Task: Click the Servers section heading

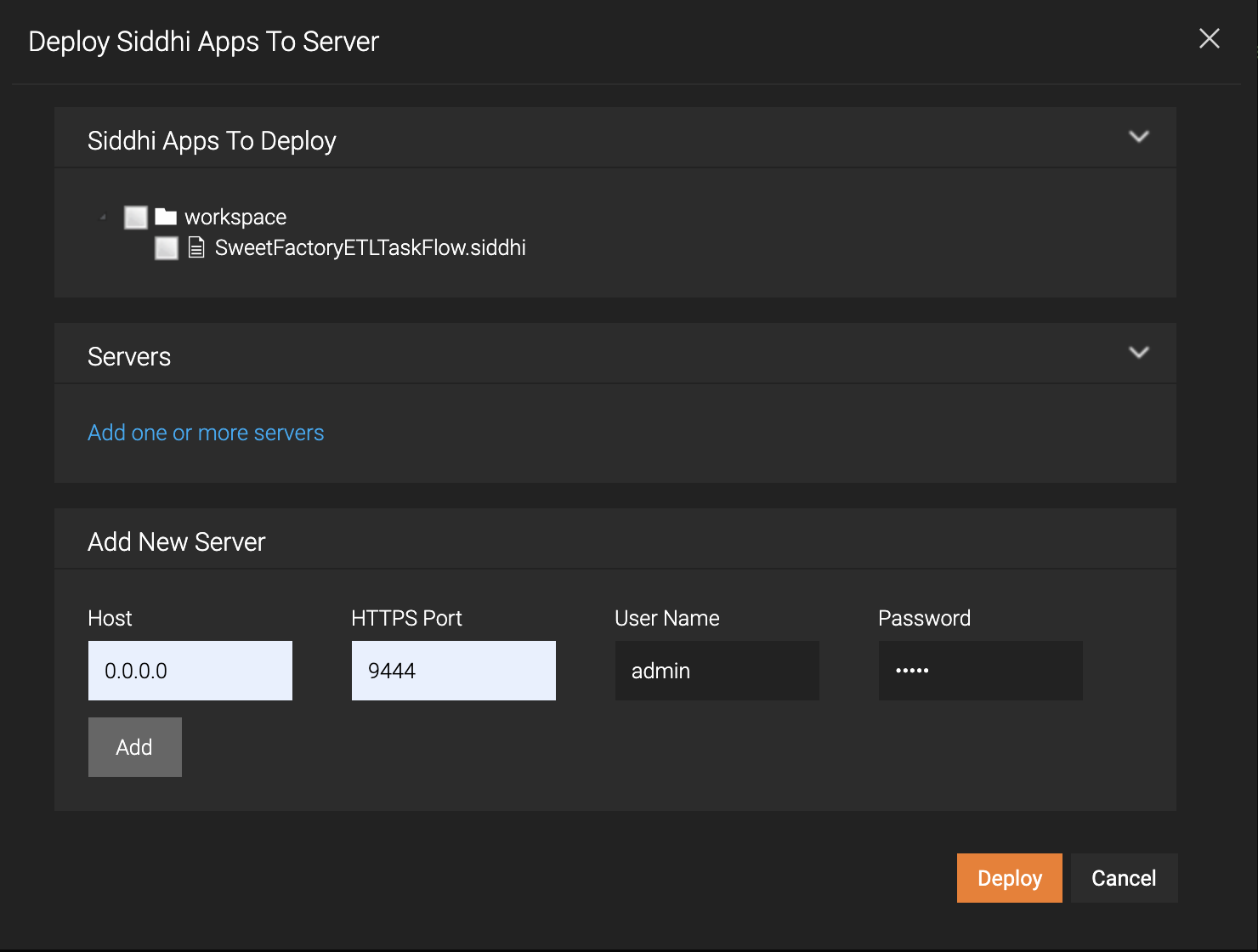Action: 129,356
